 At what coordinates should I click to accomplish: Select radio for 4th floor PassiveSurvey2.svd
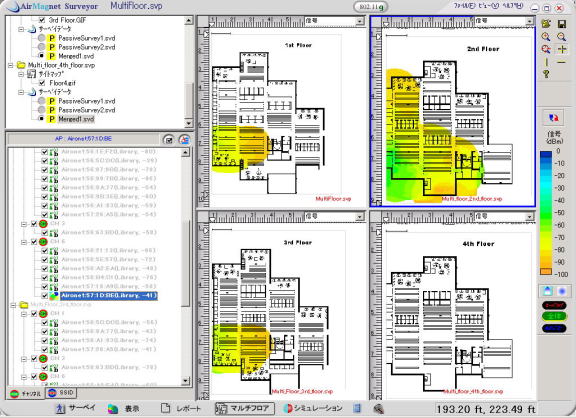coord(42,110)
